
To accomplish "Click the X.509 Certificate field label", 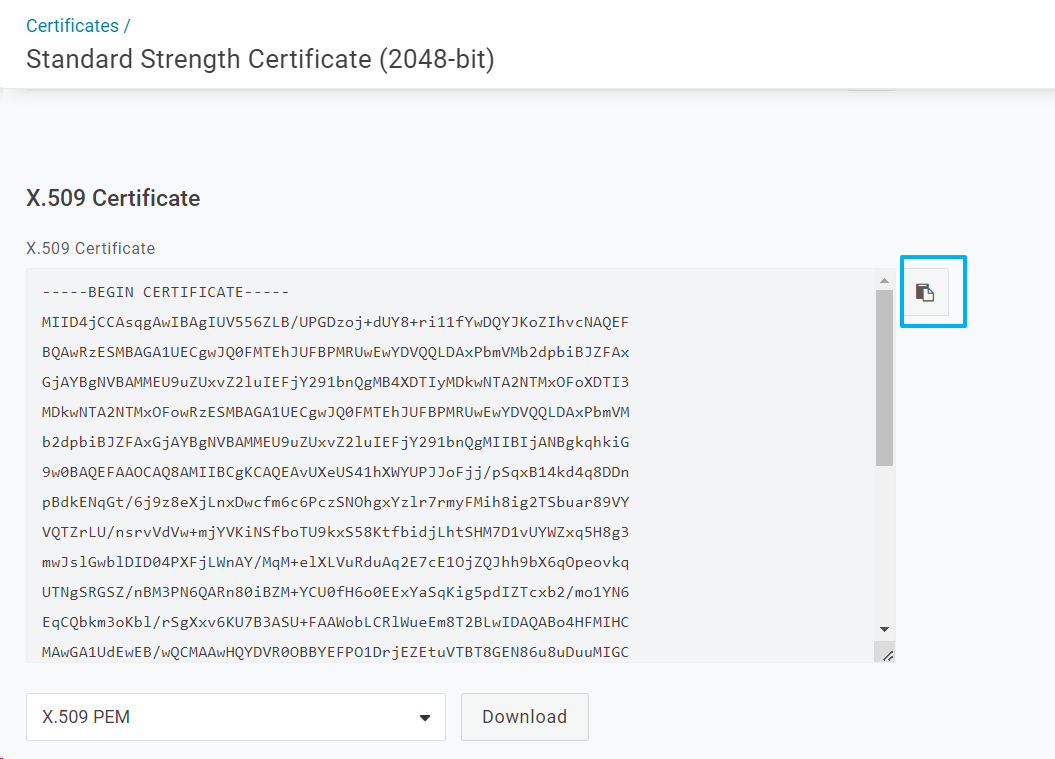I will [91, 248].
